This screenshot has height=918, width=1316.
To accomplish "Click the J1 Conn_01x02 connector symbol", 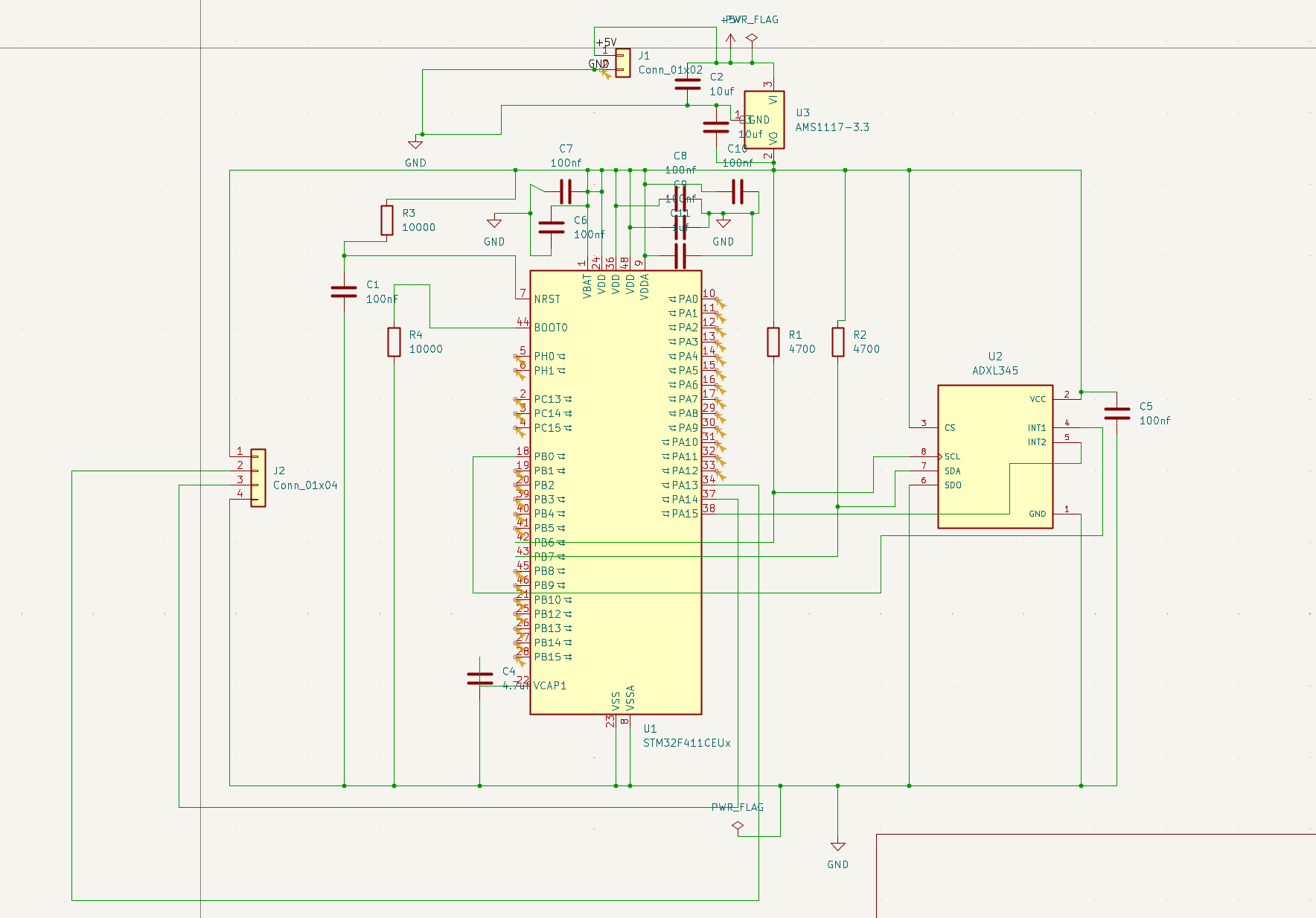I will click(623, 63).
